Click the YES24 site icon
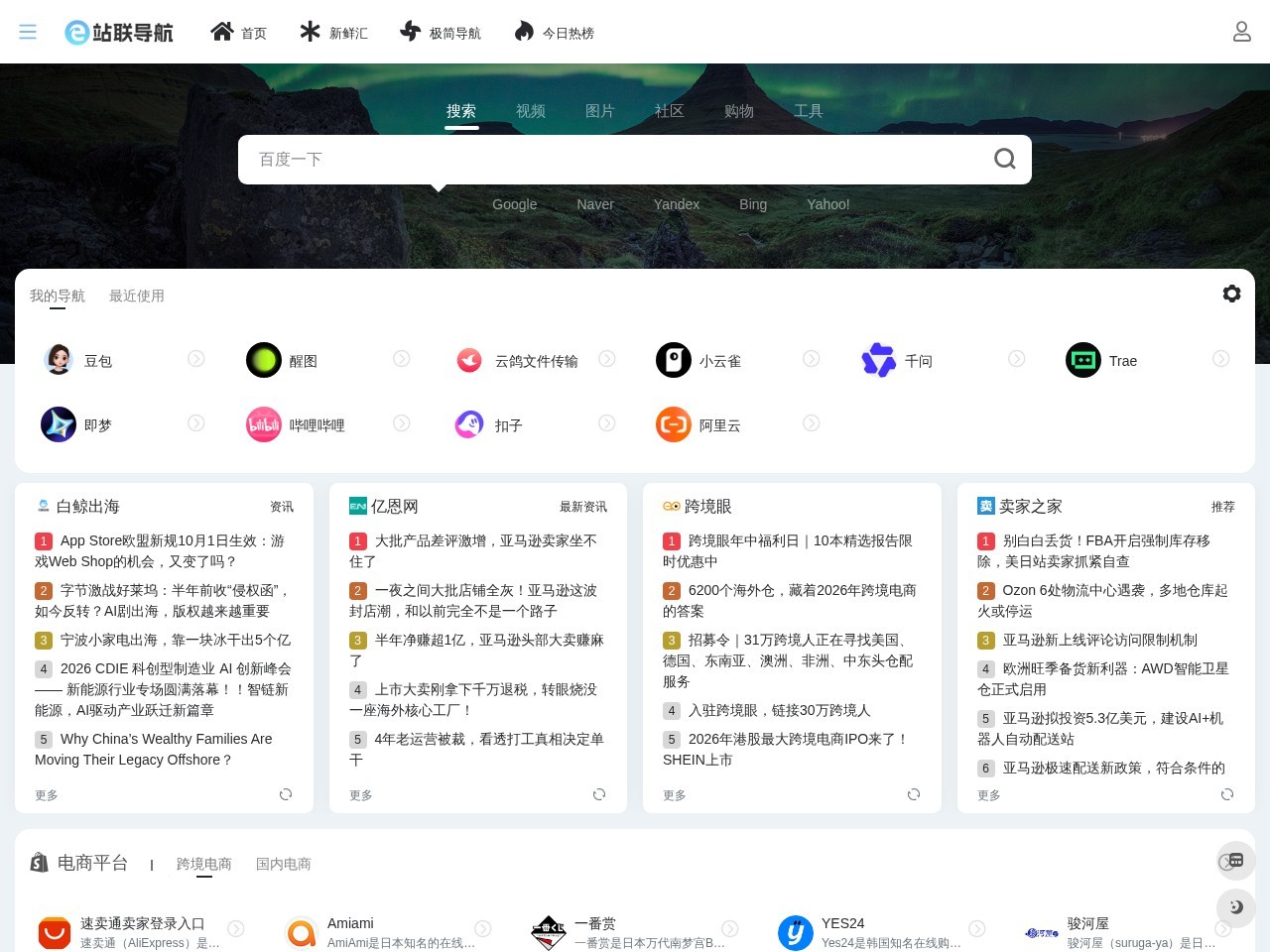 pyautogui.click(x=796, y=932)
